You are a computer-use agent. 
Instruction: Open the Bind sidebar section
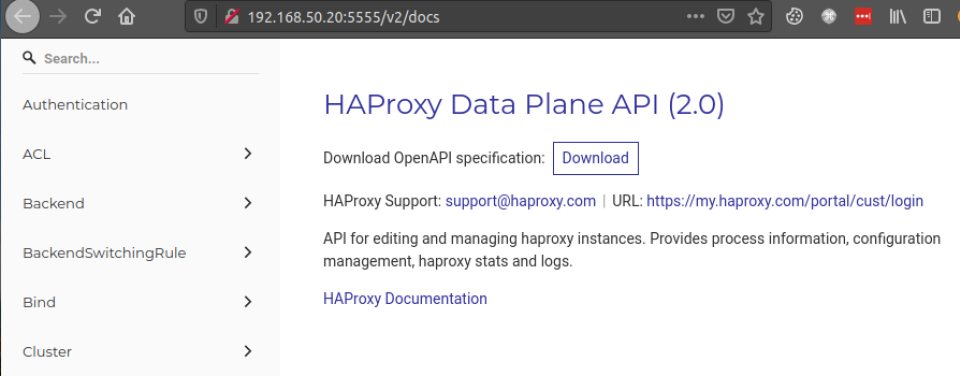coord(39,303)
